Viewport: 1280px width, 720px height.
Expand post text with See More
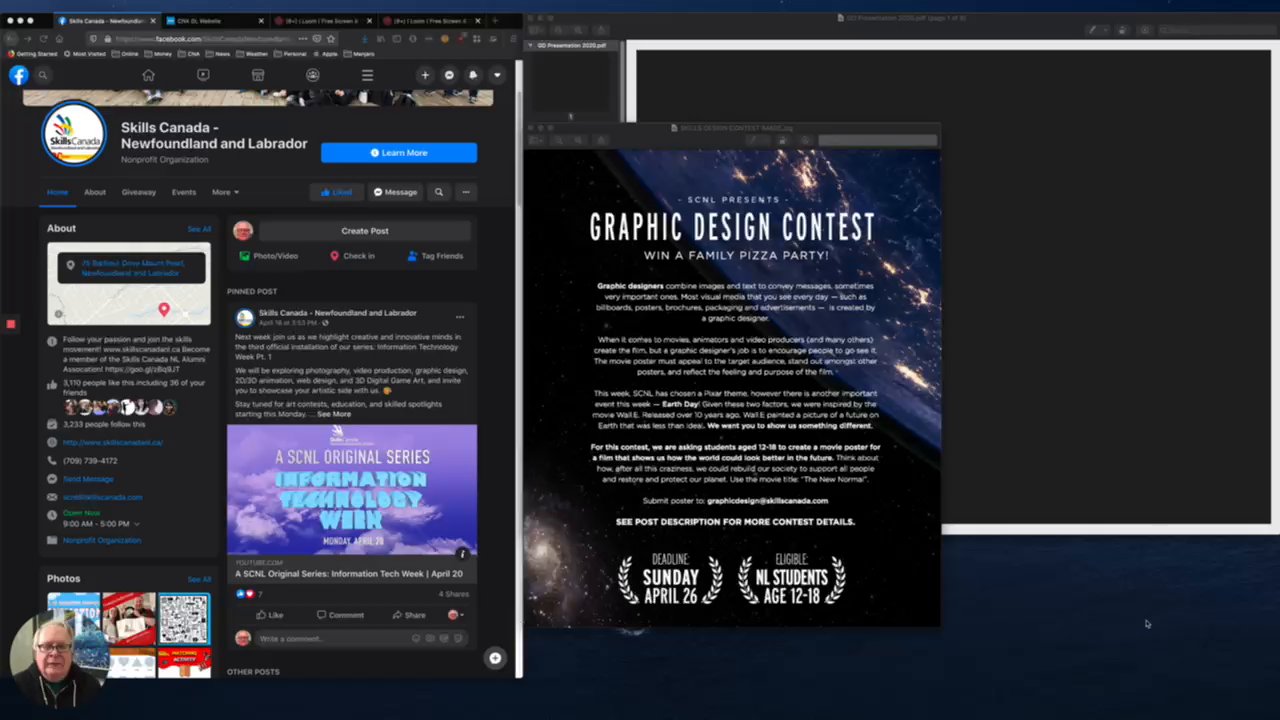[x=334, y=414]
